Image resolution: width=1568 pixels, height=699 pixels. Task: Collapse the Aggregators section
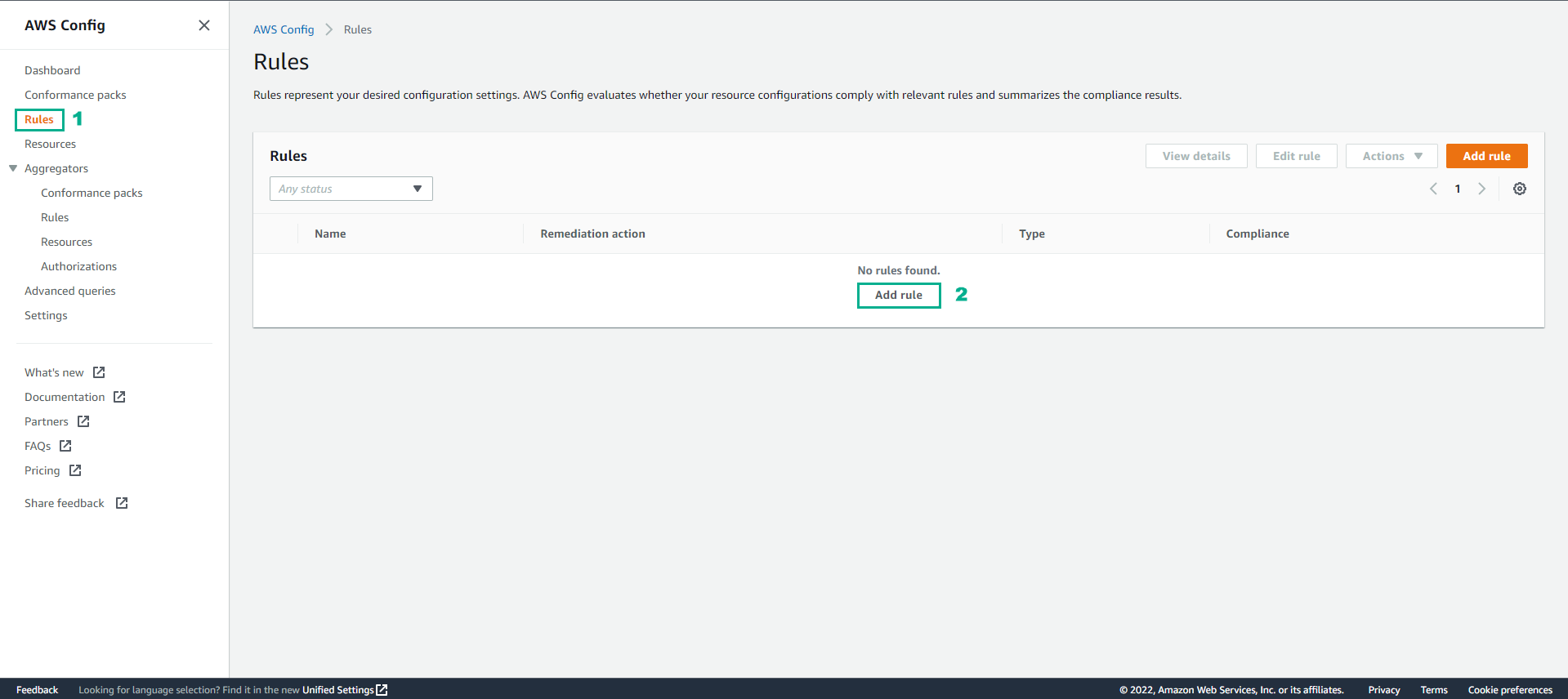tap(13, 168)
